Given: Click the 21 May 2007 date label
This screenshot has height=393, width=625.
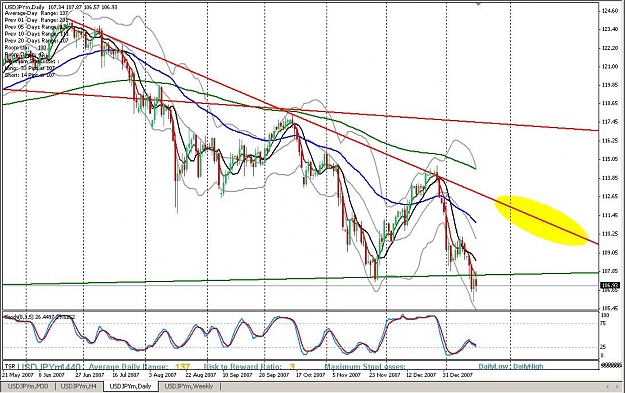Looking at the screenshot, I should 17,375.
